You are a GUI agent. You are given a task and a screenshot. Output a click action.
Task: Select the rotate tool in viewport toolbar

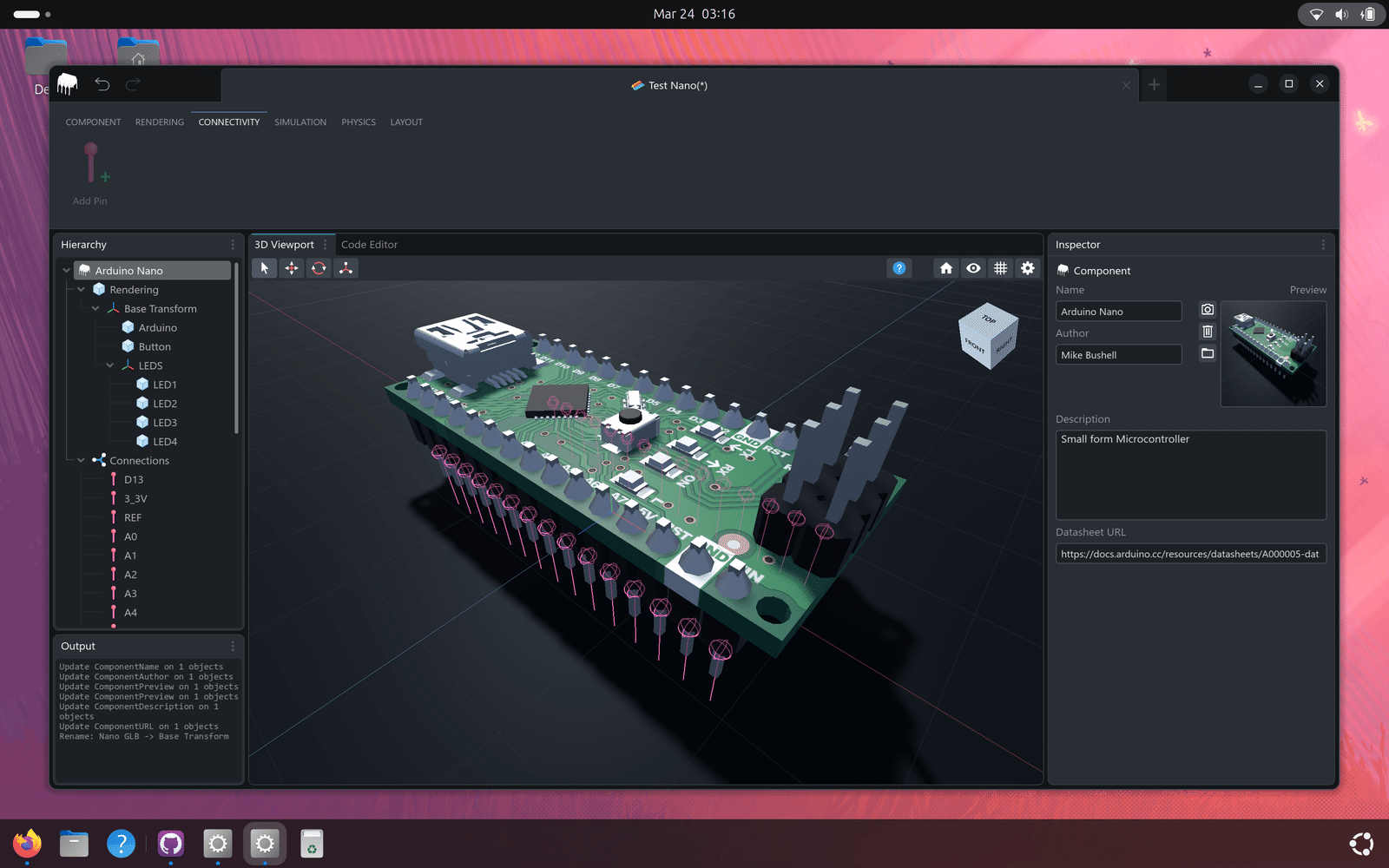click(x=319, y=268)
